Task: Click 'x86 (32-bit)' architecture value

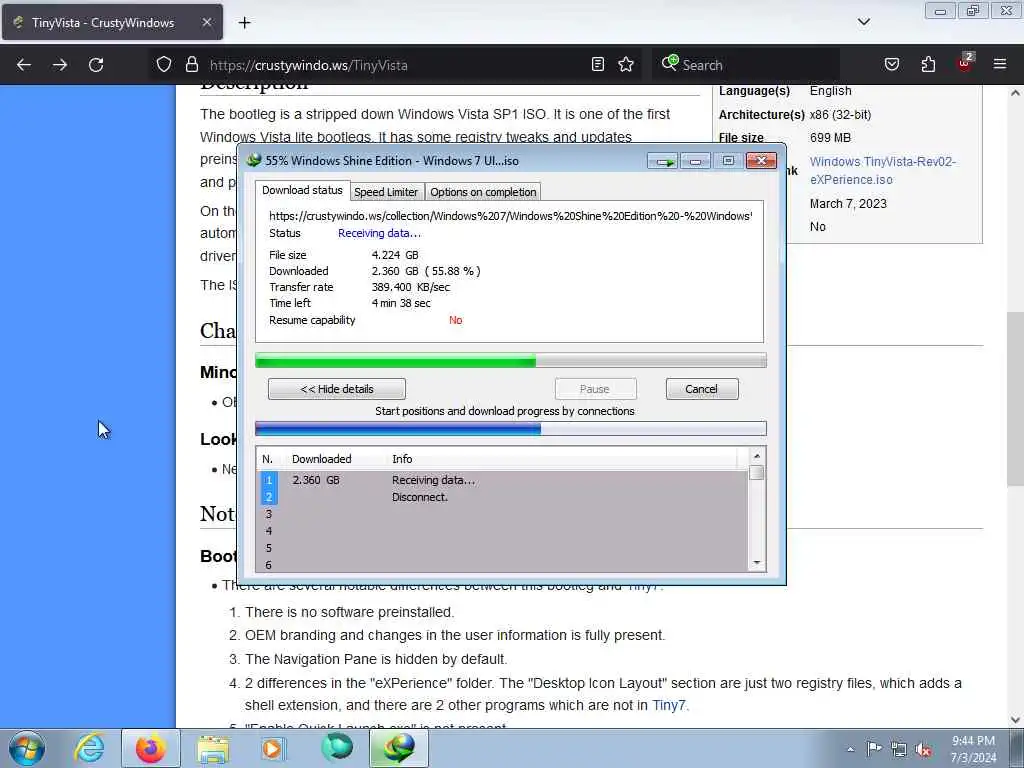Action: tap(840, 114)
